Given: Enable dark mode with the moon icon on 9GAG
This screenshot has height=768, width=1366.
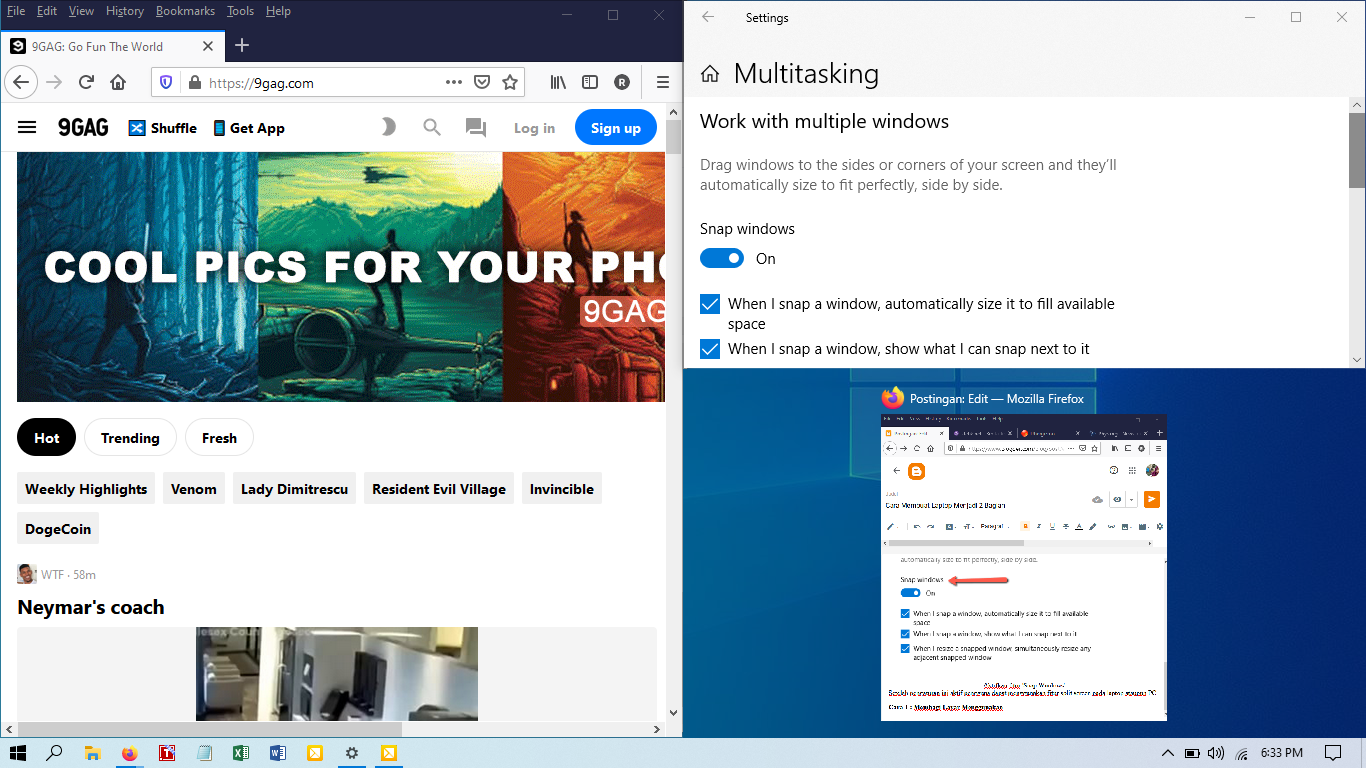Looking at the screenshot, I should [x=389, y=127].
